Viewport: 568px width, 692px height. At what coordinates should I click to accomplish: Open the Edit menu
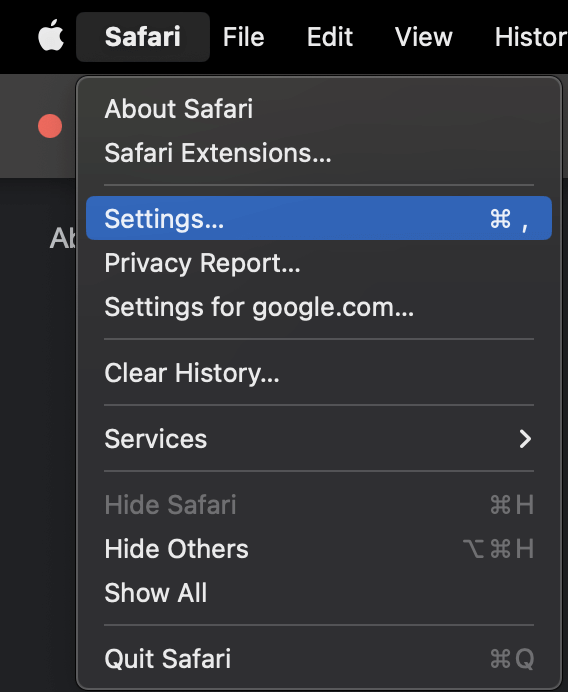click(330, 37)
